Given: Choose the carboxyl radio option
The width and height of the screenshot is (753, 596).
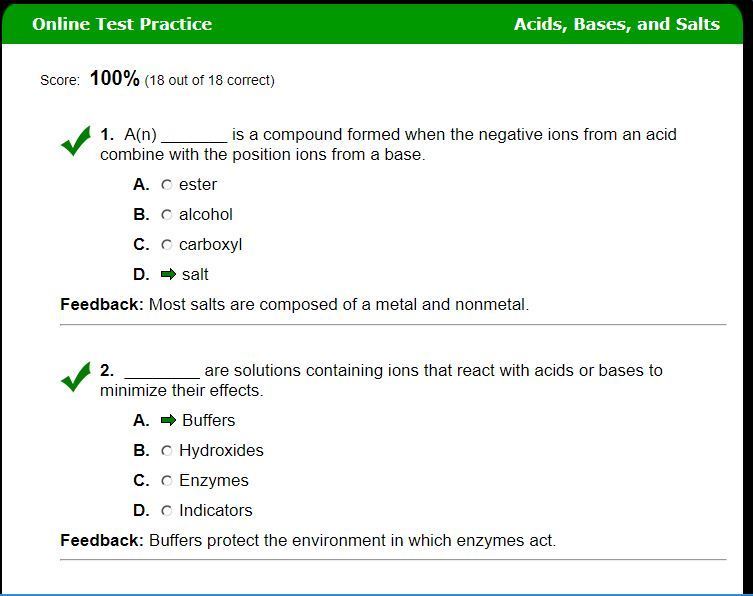Looking at the screenshot, I should tap(167, 245).
